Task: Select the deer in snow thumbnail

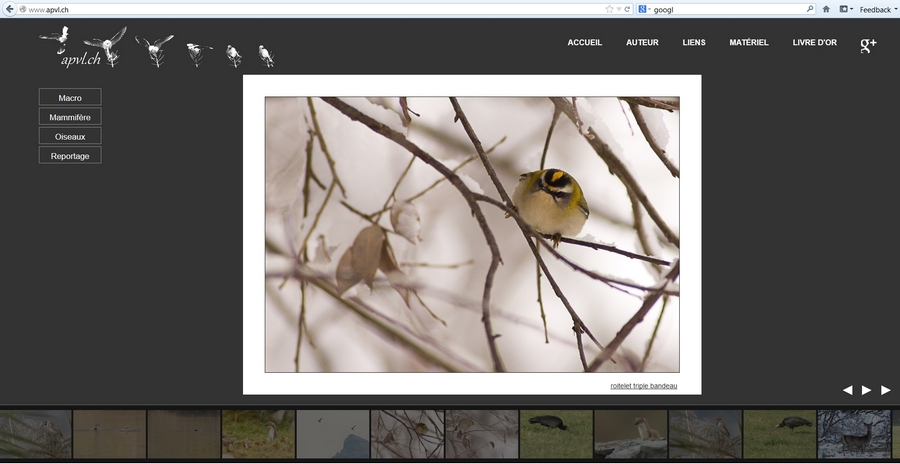Action: tap(853, 434)
